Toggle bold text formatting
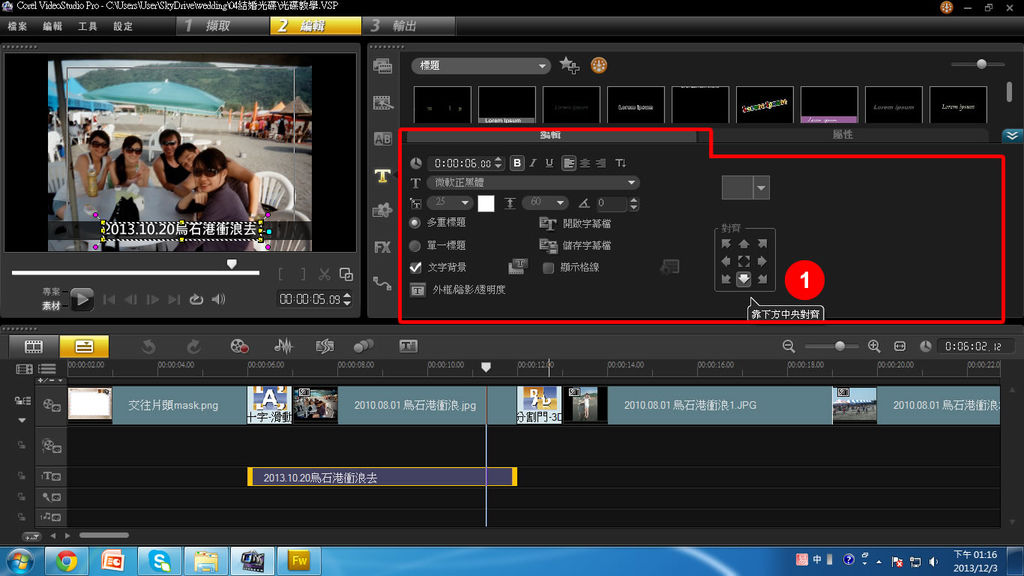Viewport: 1024px width, 576px height. point(517,163)
